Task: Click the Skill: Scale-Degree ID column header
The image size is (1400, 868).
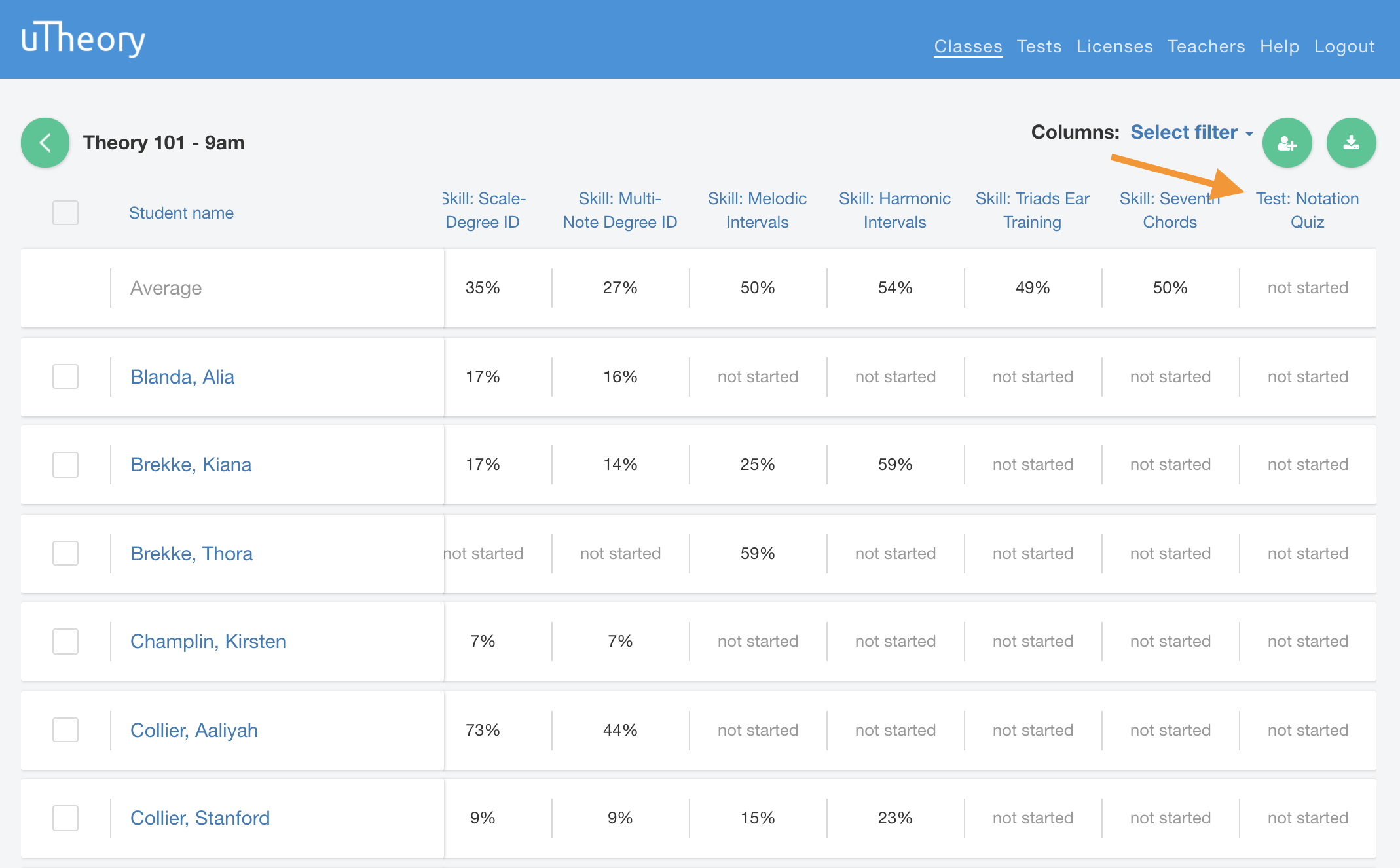Action: click(x=483, y=210)
